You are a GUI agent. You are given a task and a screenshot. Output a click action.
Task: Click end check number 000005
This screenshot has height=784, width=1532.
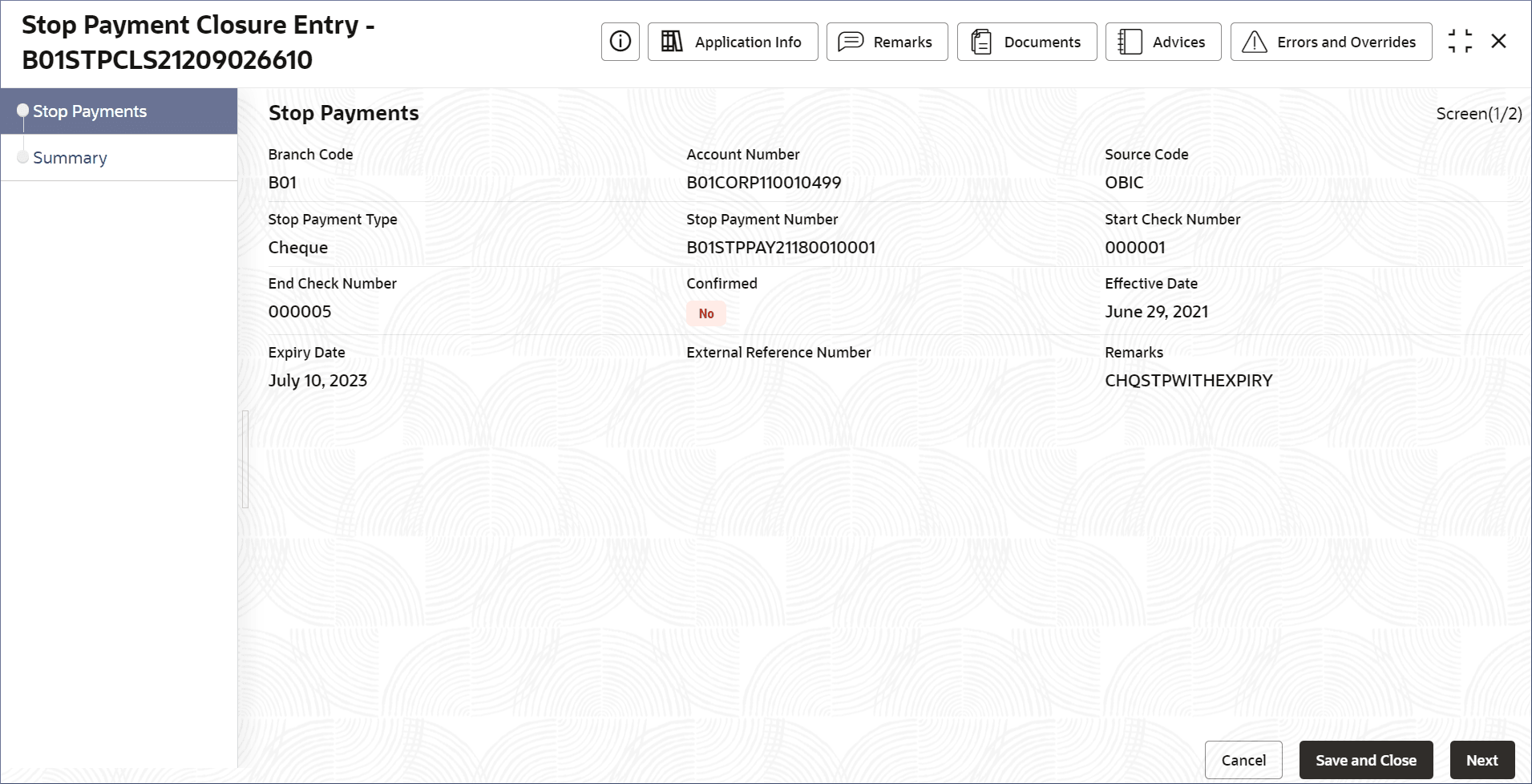pos(300,312)
